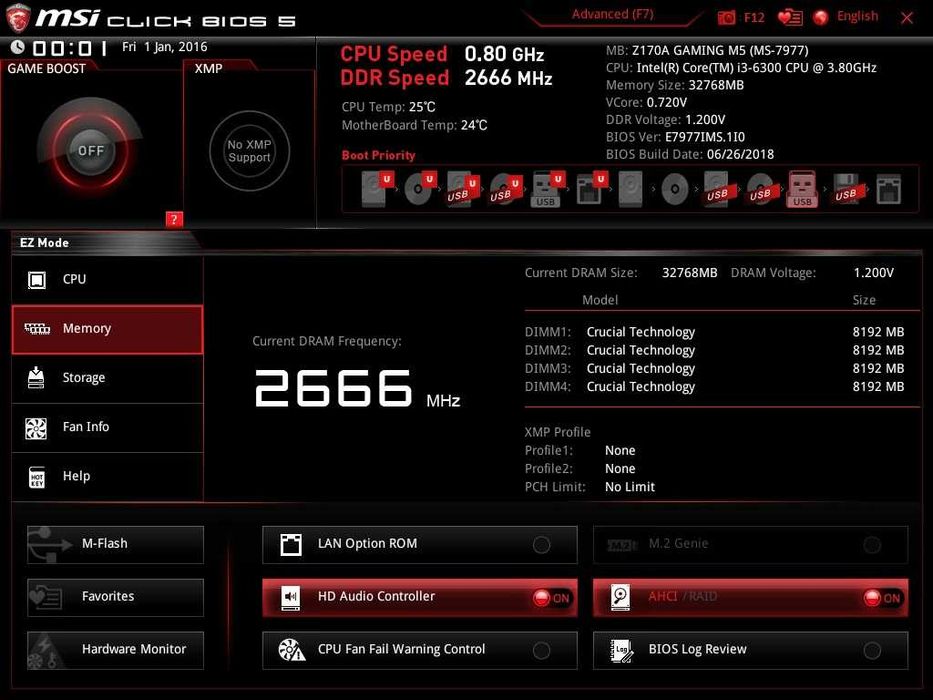Select highlighted legacy USB key boot icon

click(802, 189)
